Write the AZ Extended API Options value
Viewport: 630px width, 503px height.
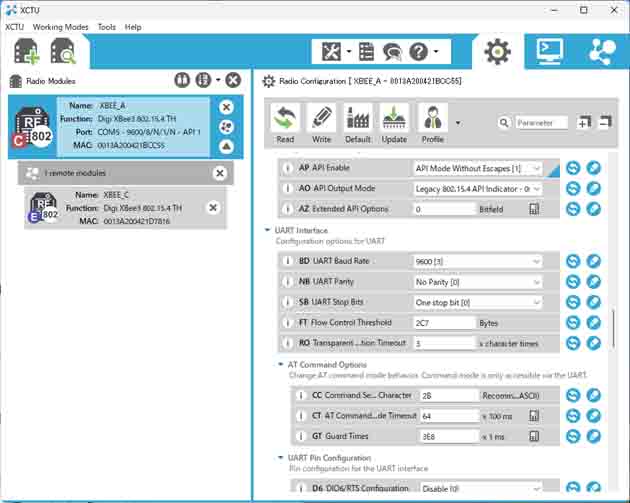coord(594,209)
